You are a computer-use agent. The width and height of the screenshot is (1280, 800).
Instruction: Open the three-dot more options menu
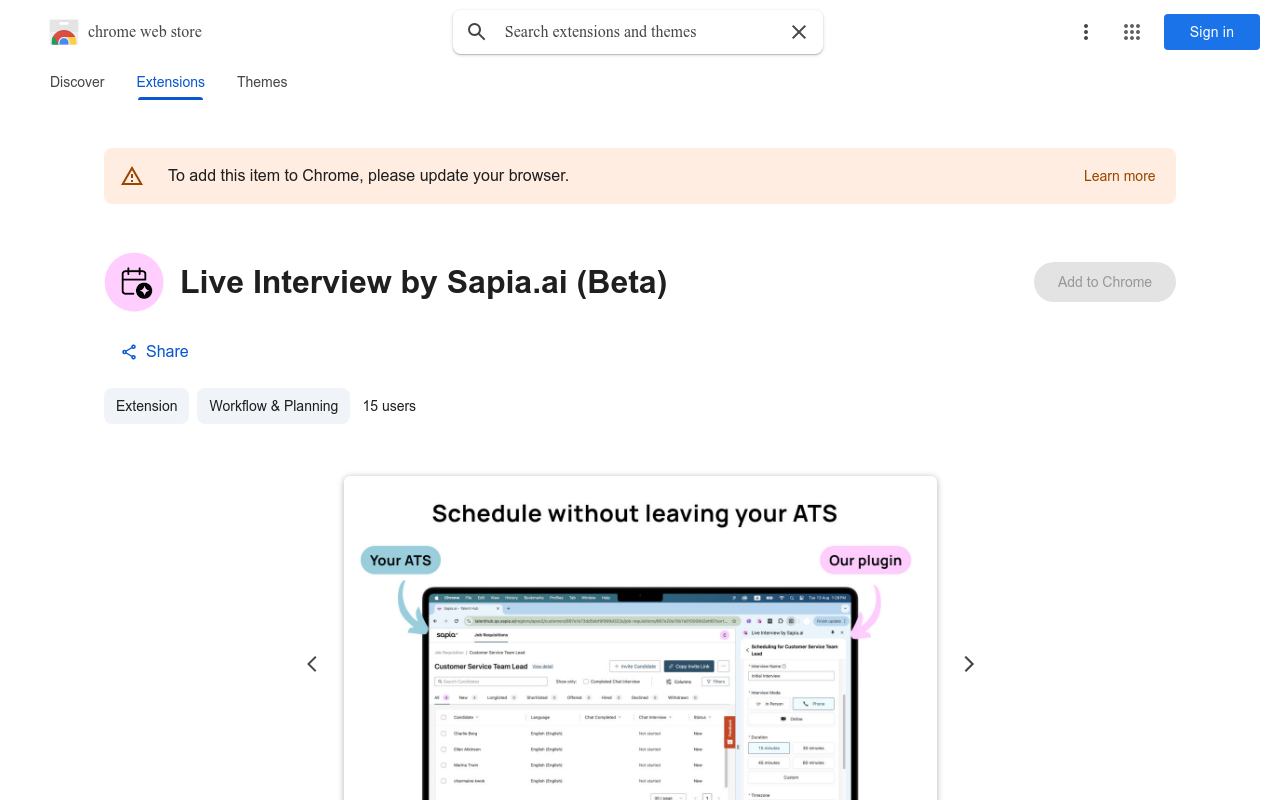1086,32
